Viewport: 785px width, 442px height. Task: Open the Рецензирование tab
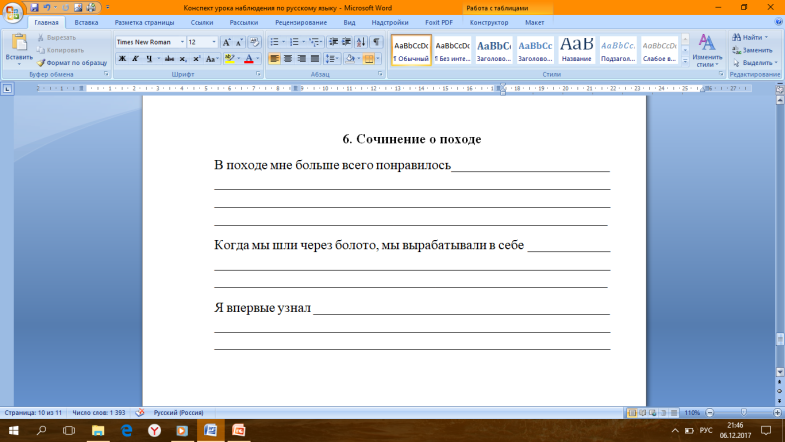(x=301, y=23)
